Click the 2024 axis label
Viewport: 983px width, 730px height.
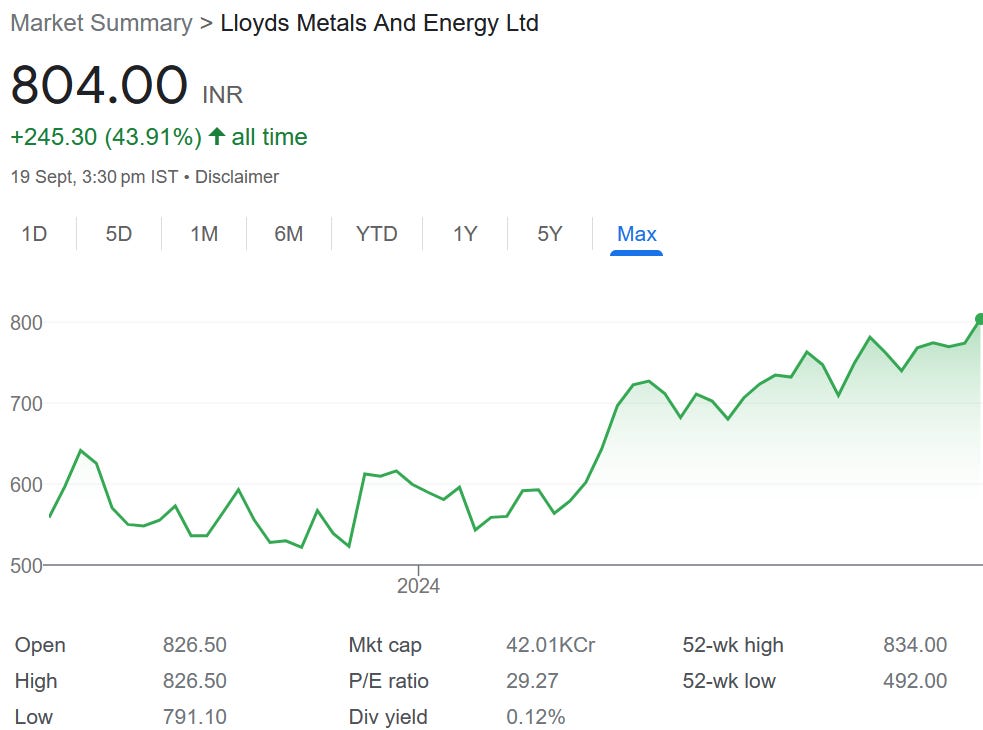click(x=418, y=586)
